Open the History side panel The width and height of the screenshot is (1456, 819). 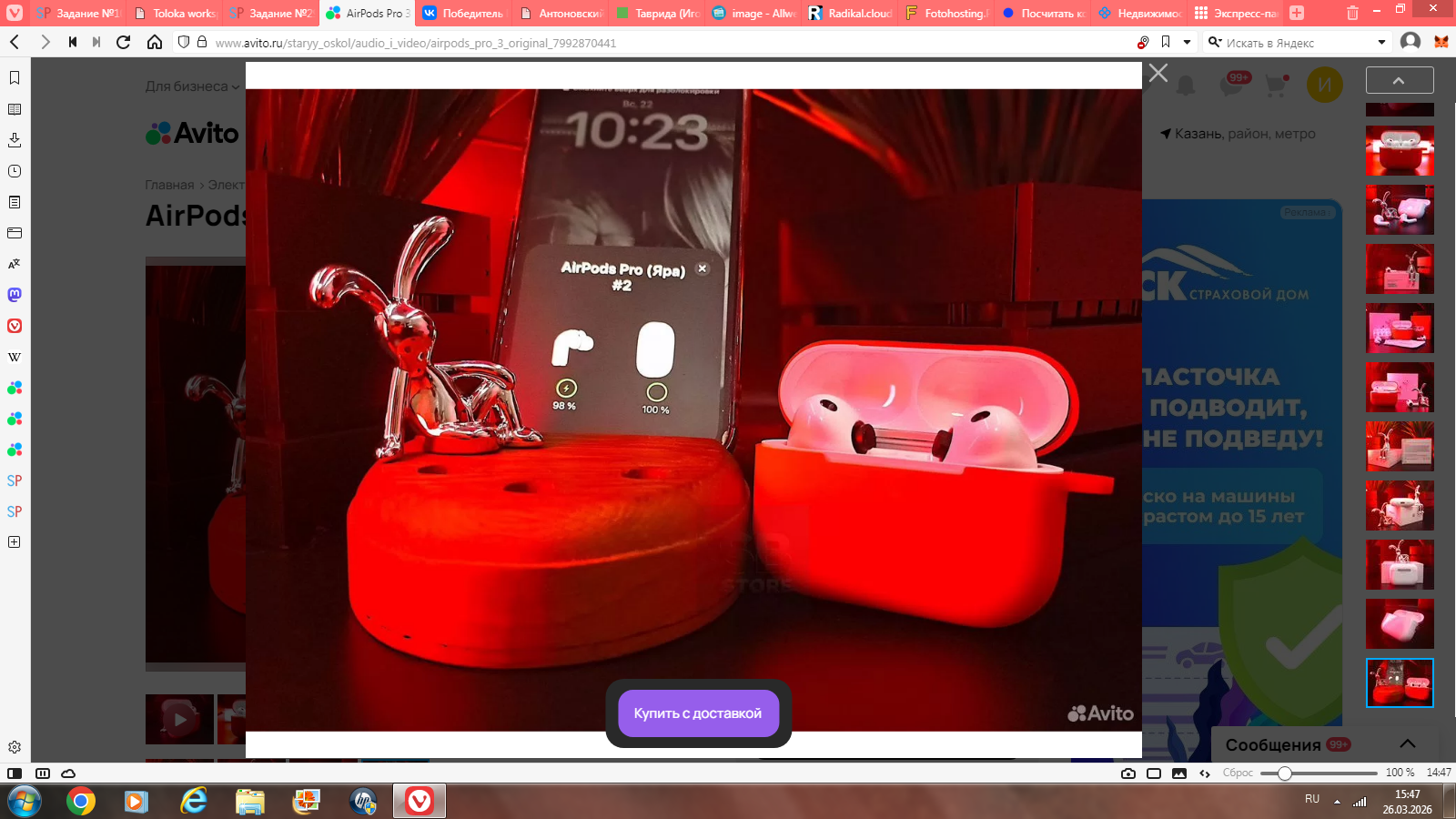(15, 171)
